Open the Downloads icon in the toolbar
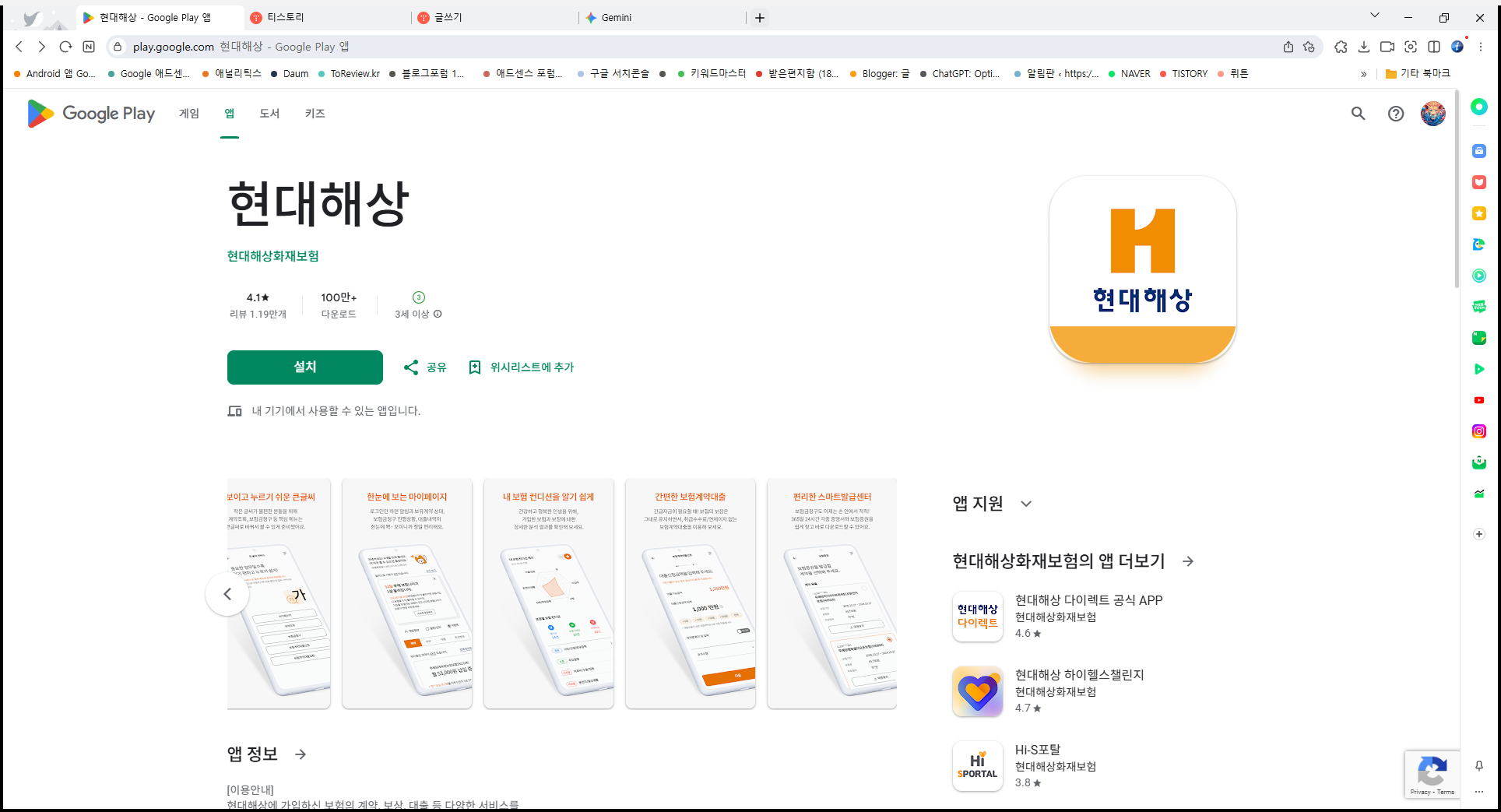This screenshot has height=812, width=1501. coord(1364,47)
